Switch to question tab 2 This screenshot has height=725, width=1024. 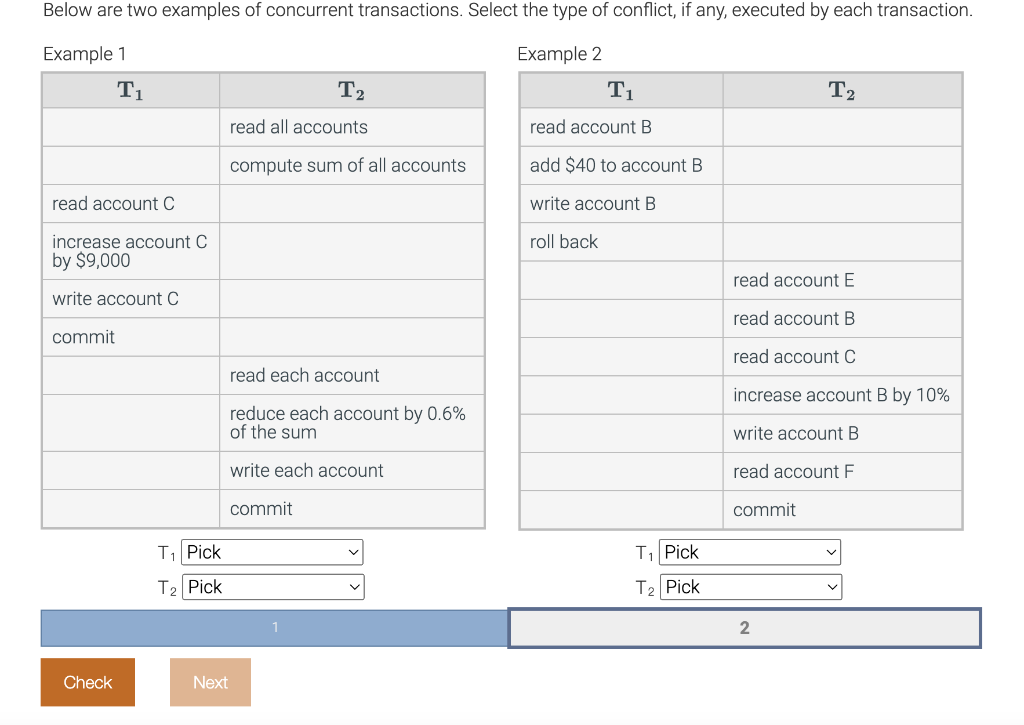click(745, 628)
